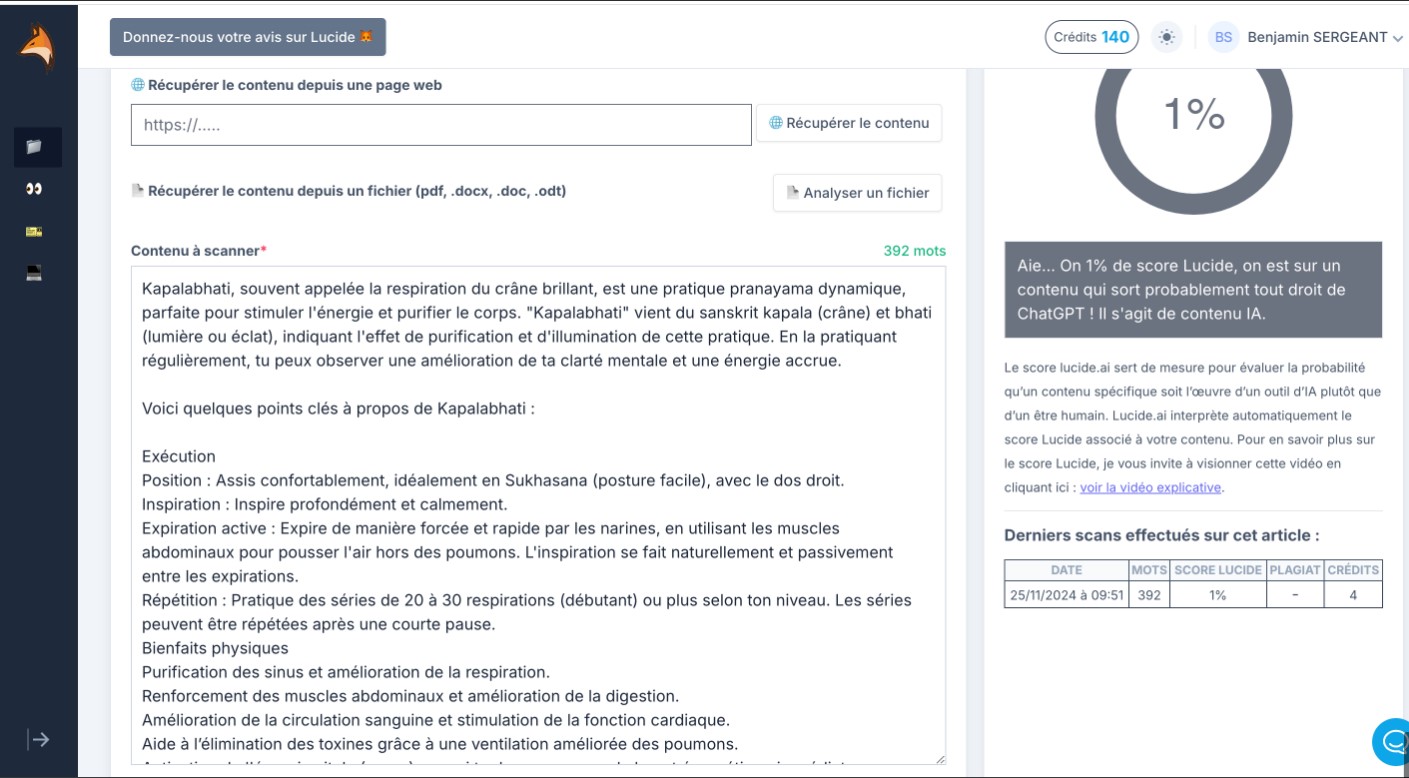Expand the sidebar with arrow icon
This screenshot has width=1409, height=778.
pyautogui.click(x=39, y=740)
